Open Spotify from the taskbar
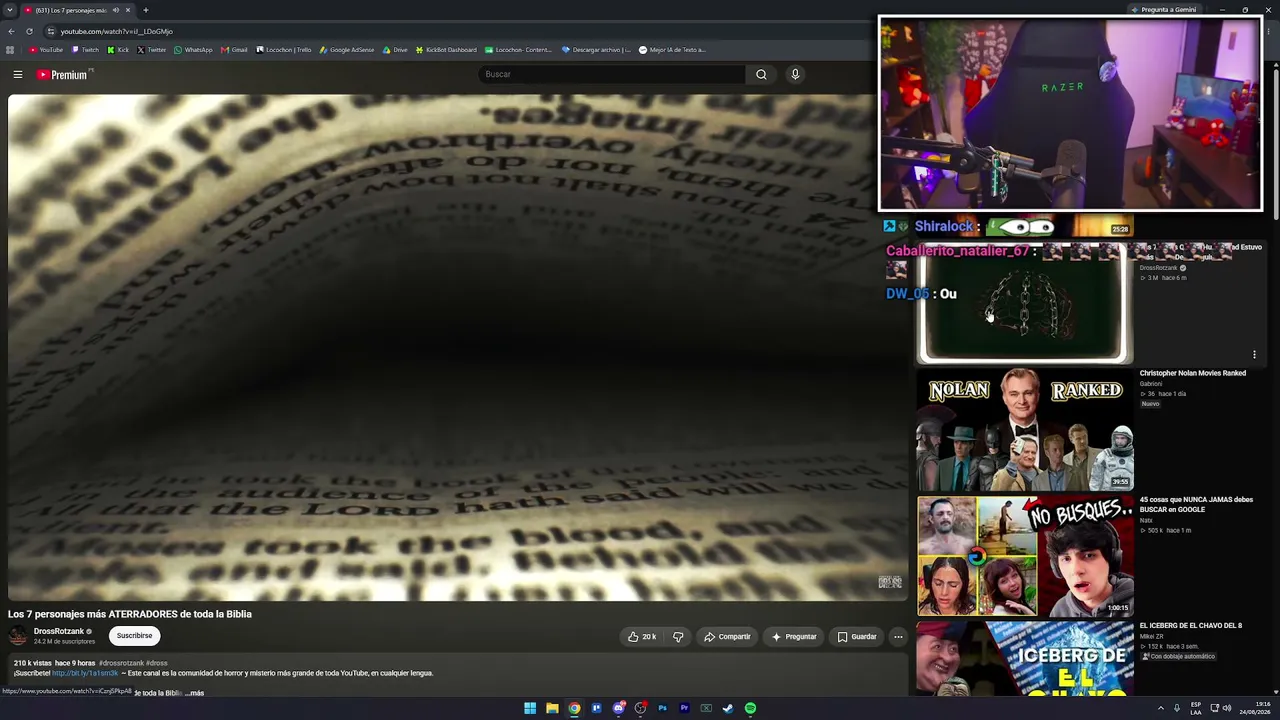The width and height of the screenshot is (1280, 720). tap(750, 708)
